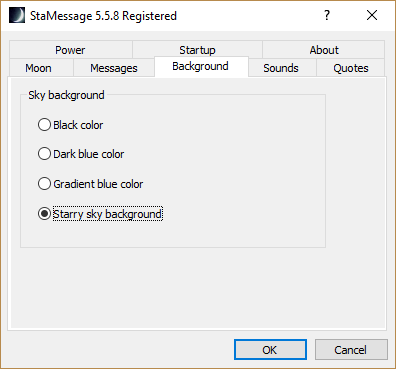Select the Background tab
The height and width of the screenshot is (369, 396).
point(201,66)
